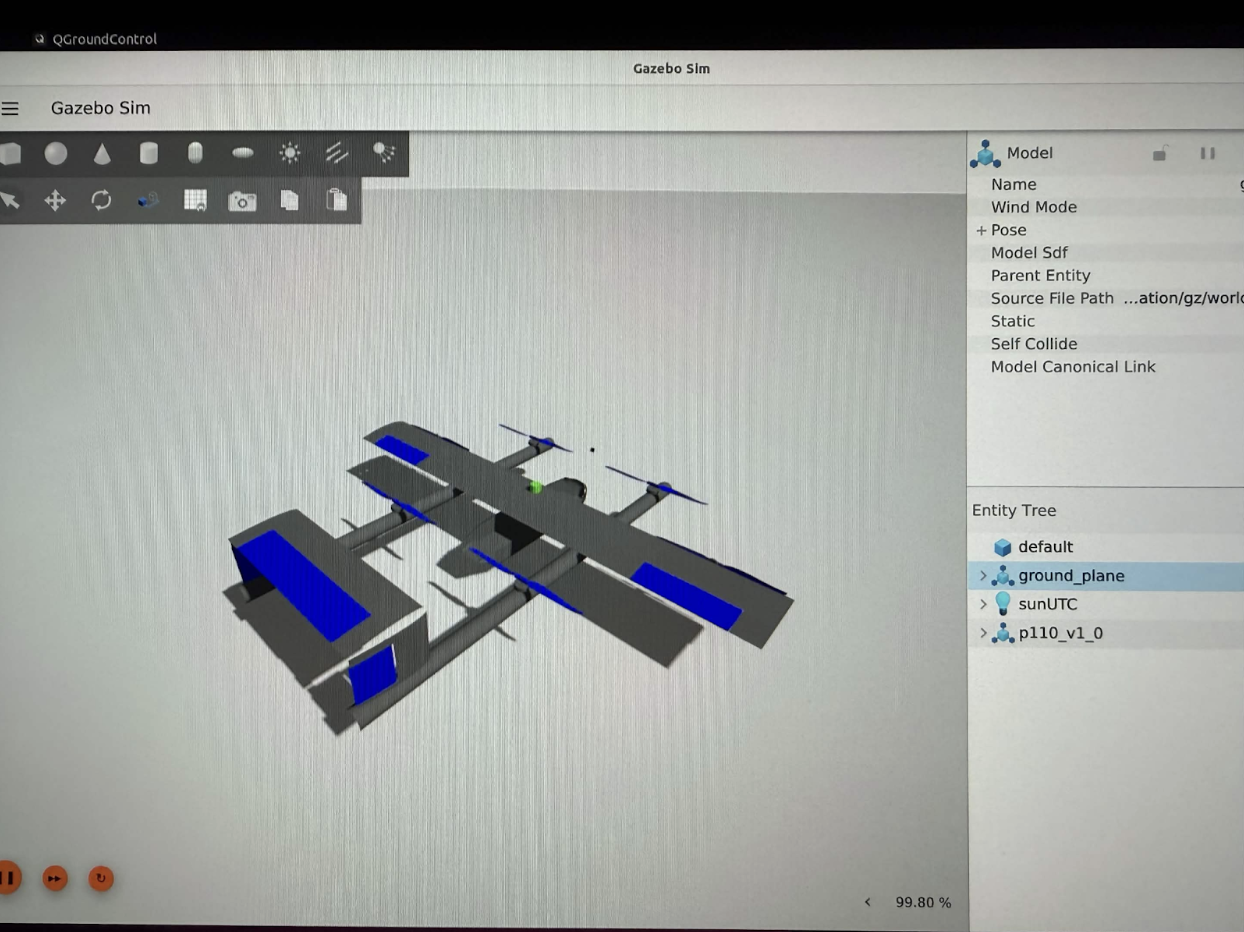
Task: Expand the sunUTC tree entry
Action: pyautogui.click(x=982, y=604)
